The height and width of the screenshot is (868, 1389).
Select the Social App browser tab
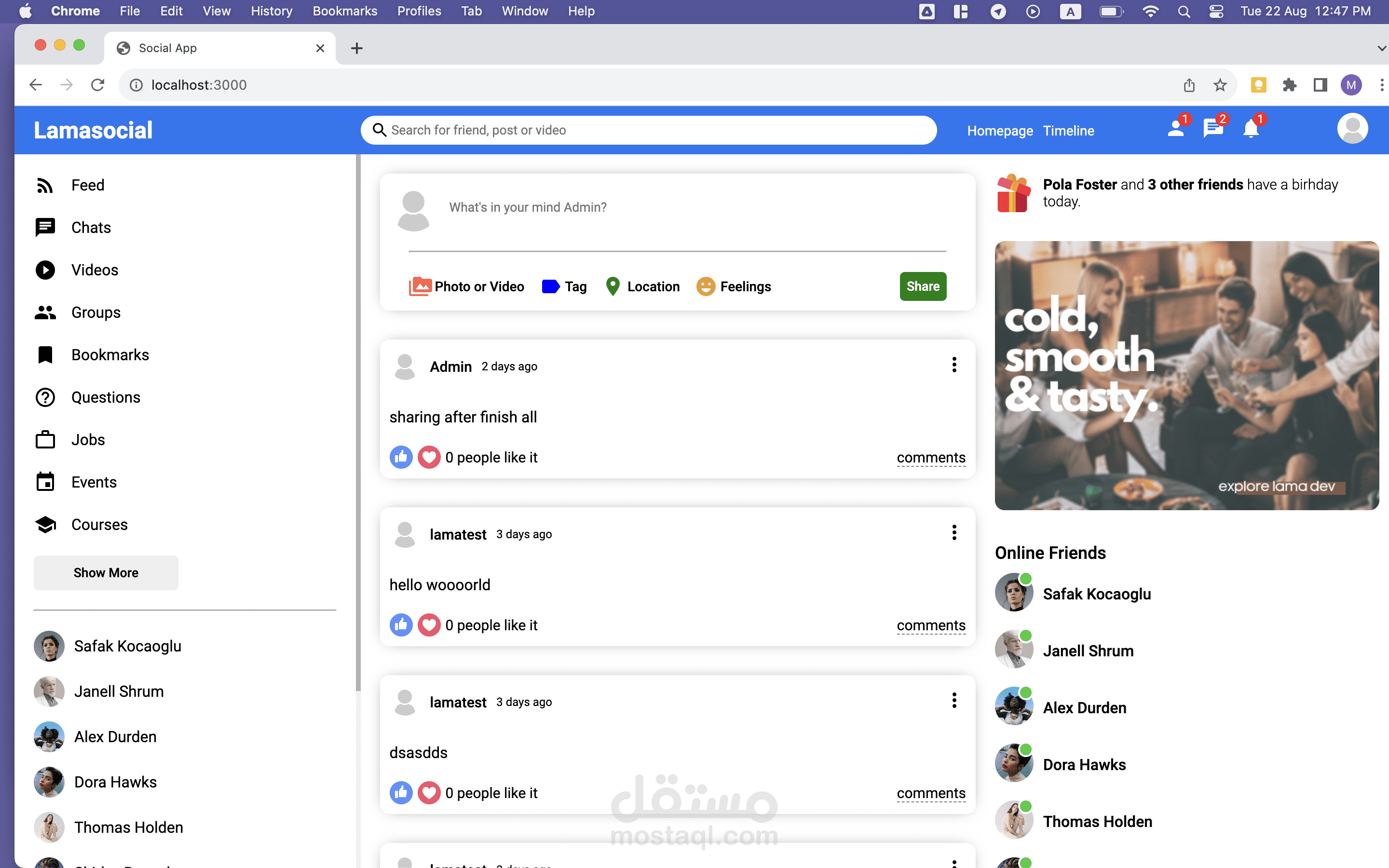[x=219, y=48]
